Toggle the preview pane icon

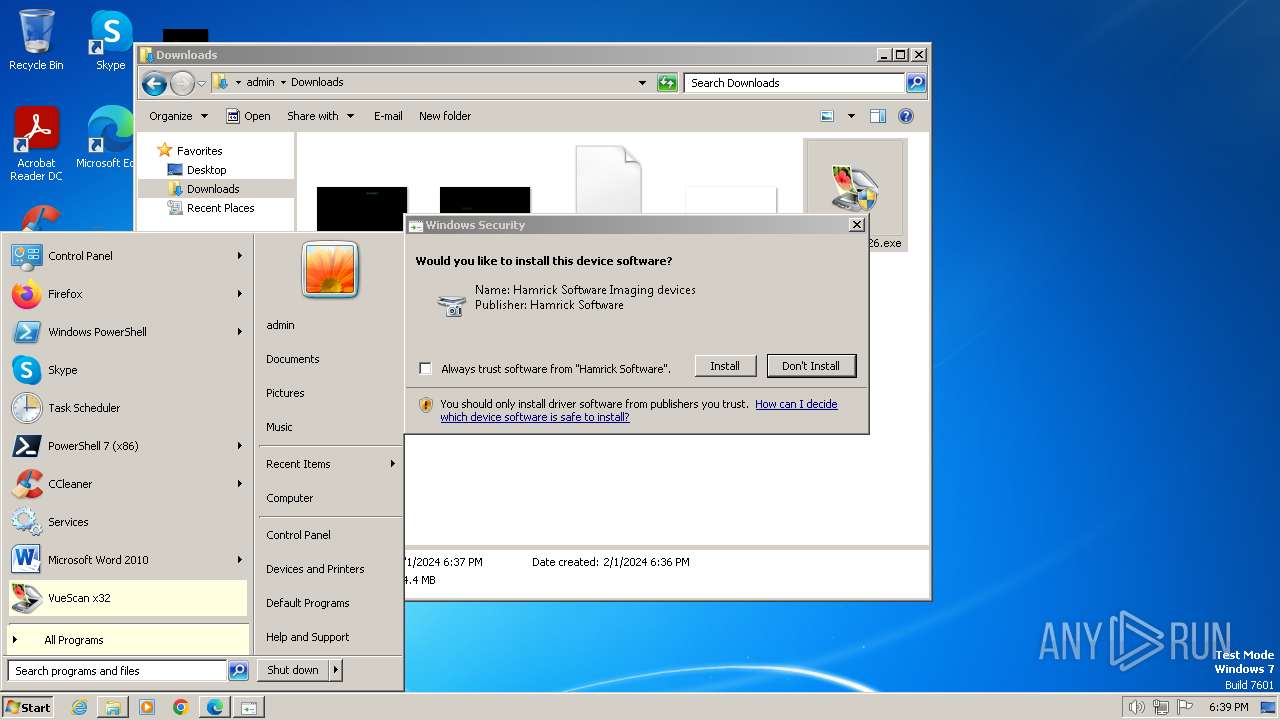click(878, 116)
